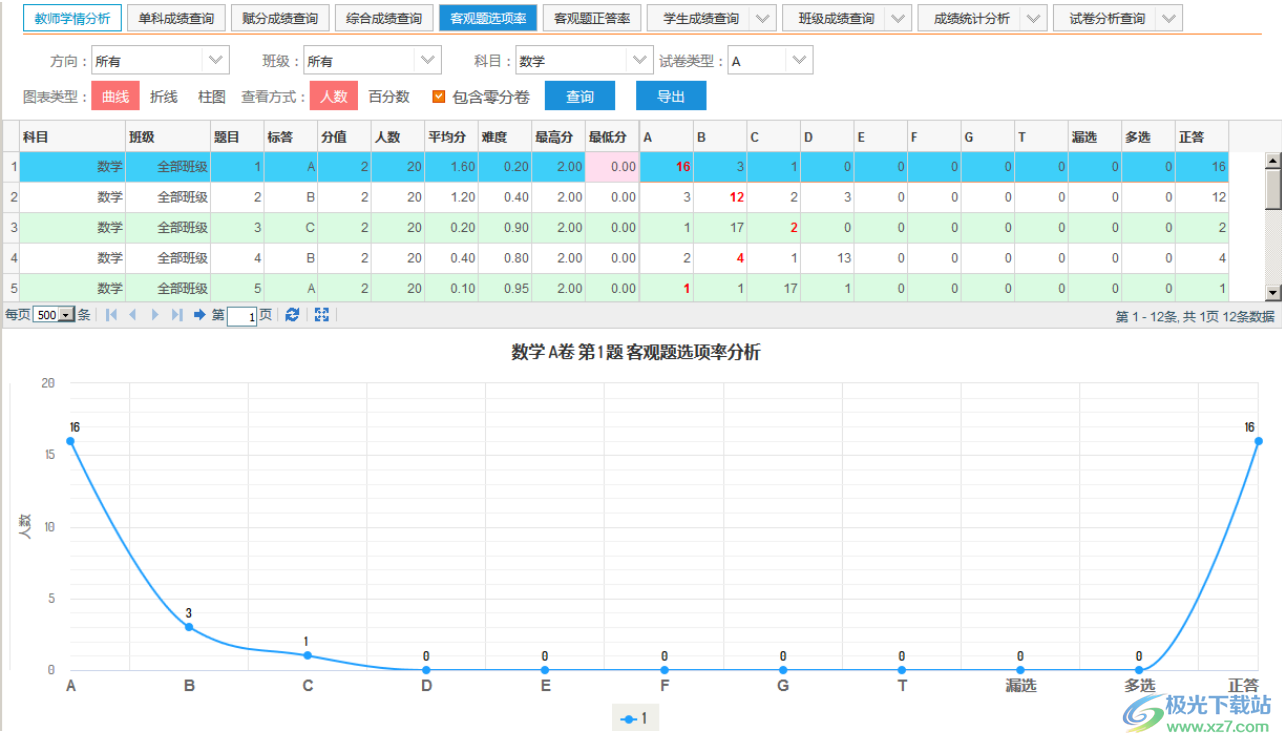This screenshot has width=1282, height=743.
Task: Click the jump-to-page arrow icon
Action: [200, 315]
